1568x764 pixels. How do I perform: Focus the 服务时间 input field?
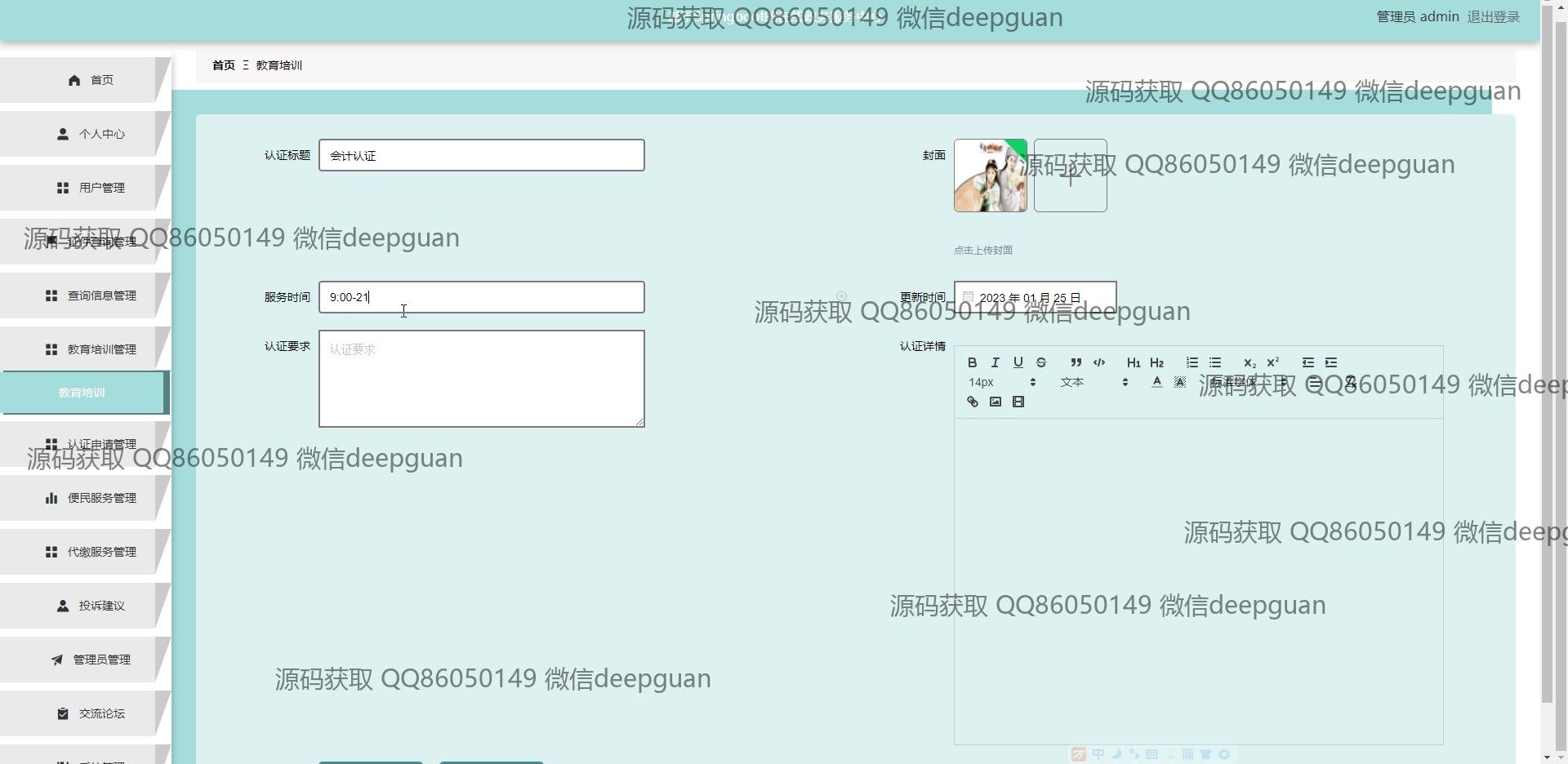tap(482, 297)
